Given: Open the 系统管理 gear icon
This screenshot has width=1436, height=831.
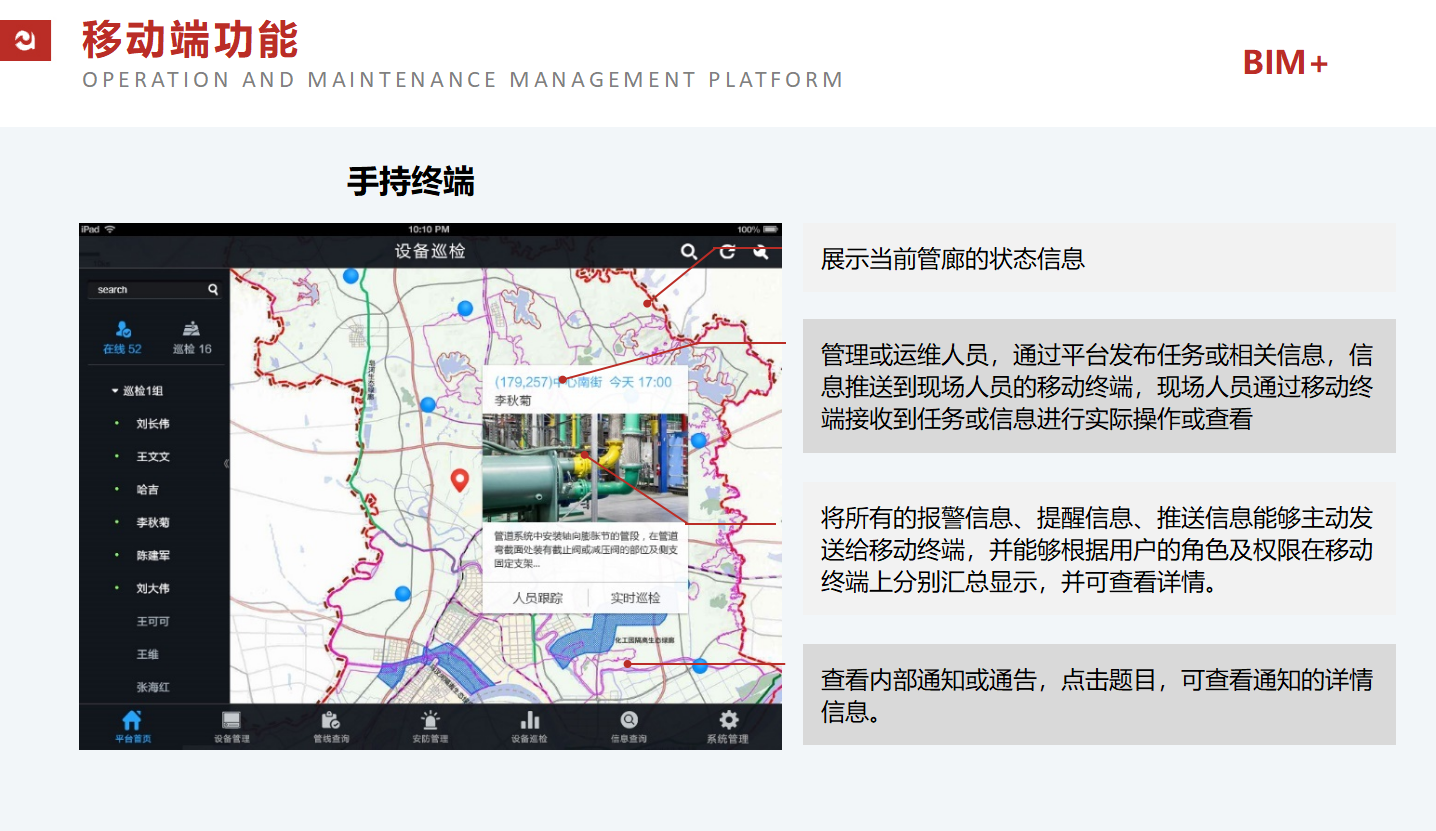Looking at the screenshot, I should pyautogui.click(x=728, y=725).
